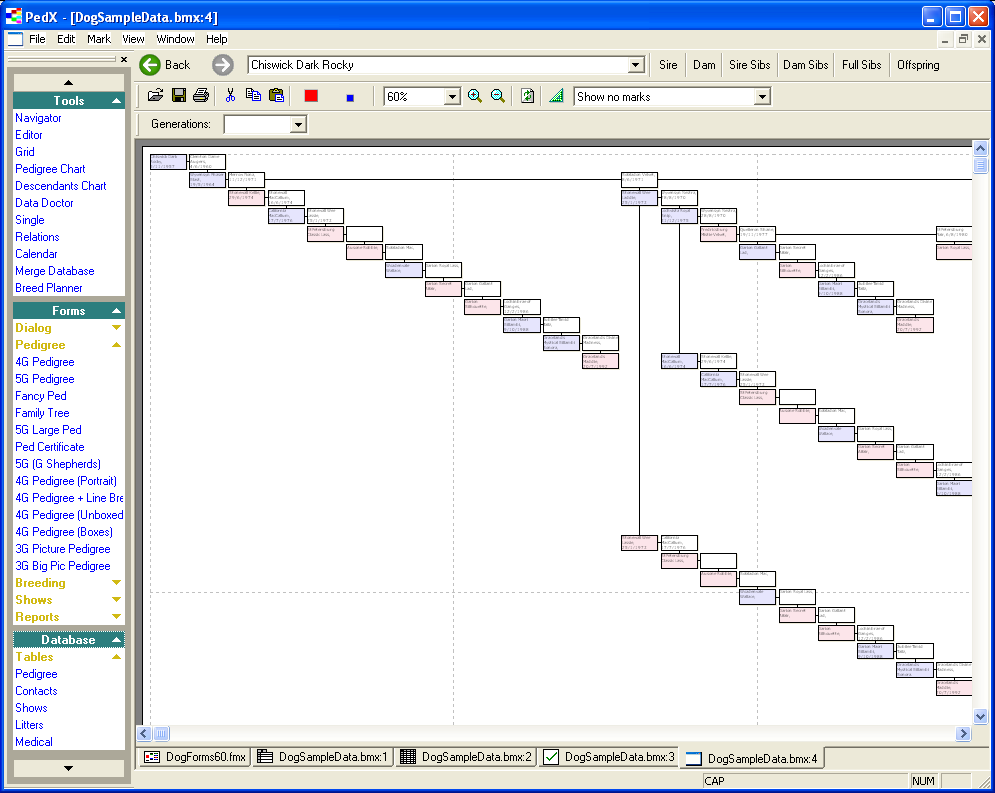The width and height of the screenshot is (995, 793).
Task: Open the Descendants Chart link
Action: click(x=61, y=186)
